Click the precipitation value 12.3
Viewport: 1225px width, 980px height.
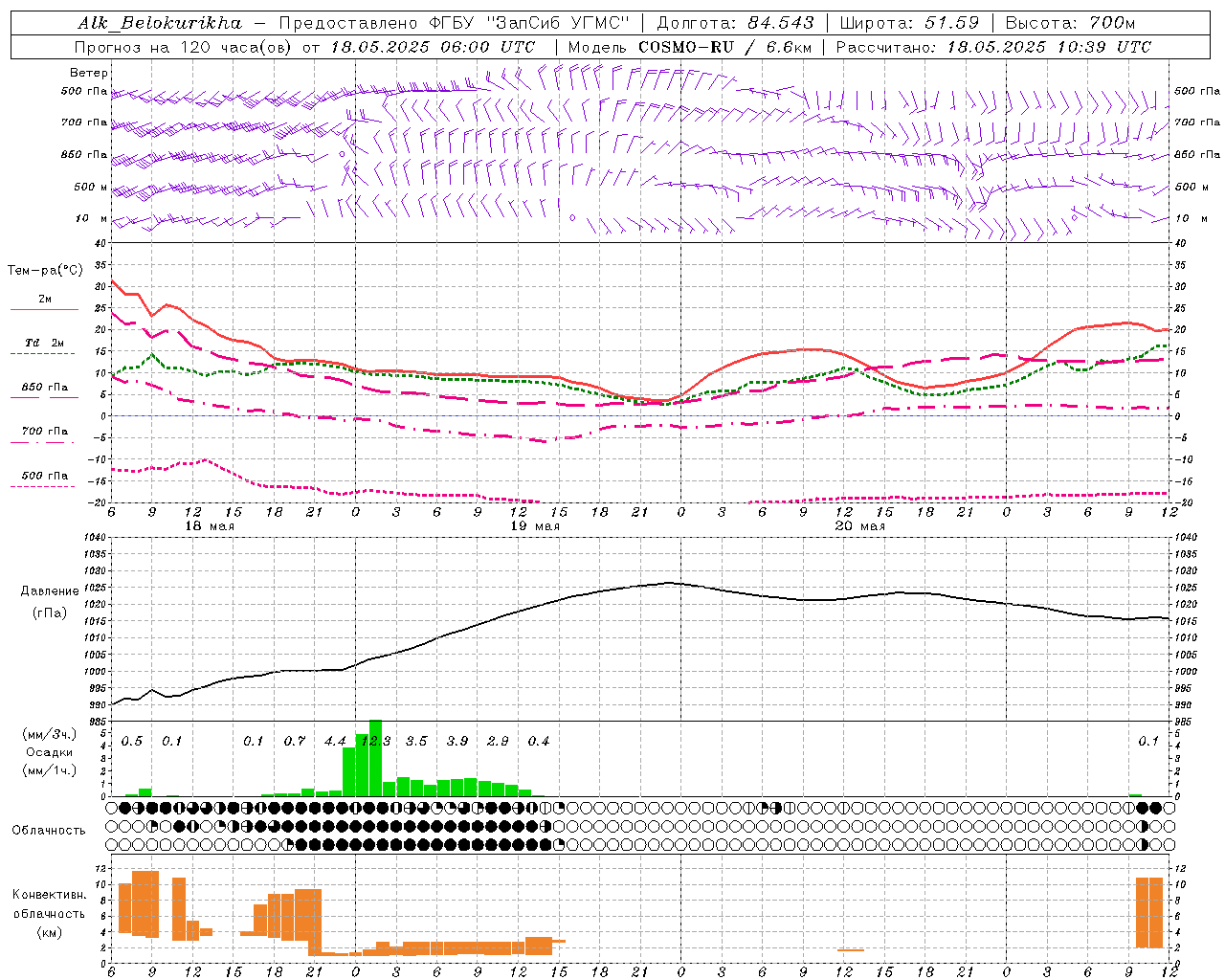[x=375, y=742]
